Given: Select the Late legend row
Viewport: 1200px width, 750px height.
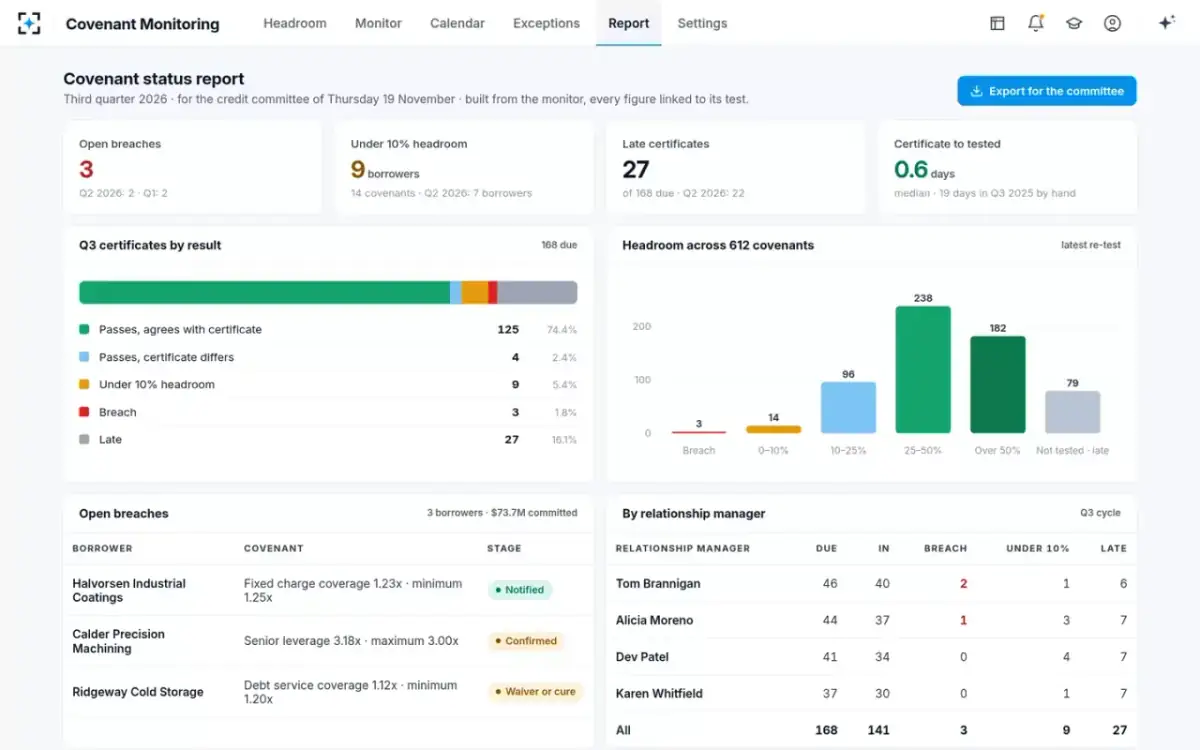Looking at the screenshot, I should click(328, 439).
